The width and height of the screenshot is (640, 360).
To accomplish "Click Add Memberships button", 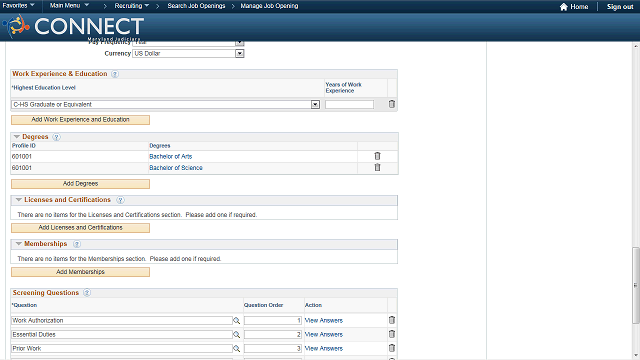I will pyautogui.click(x=80, y=272).
